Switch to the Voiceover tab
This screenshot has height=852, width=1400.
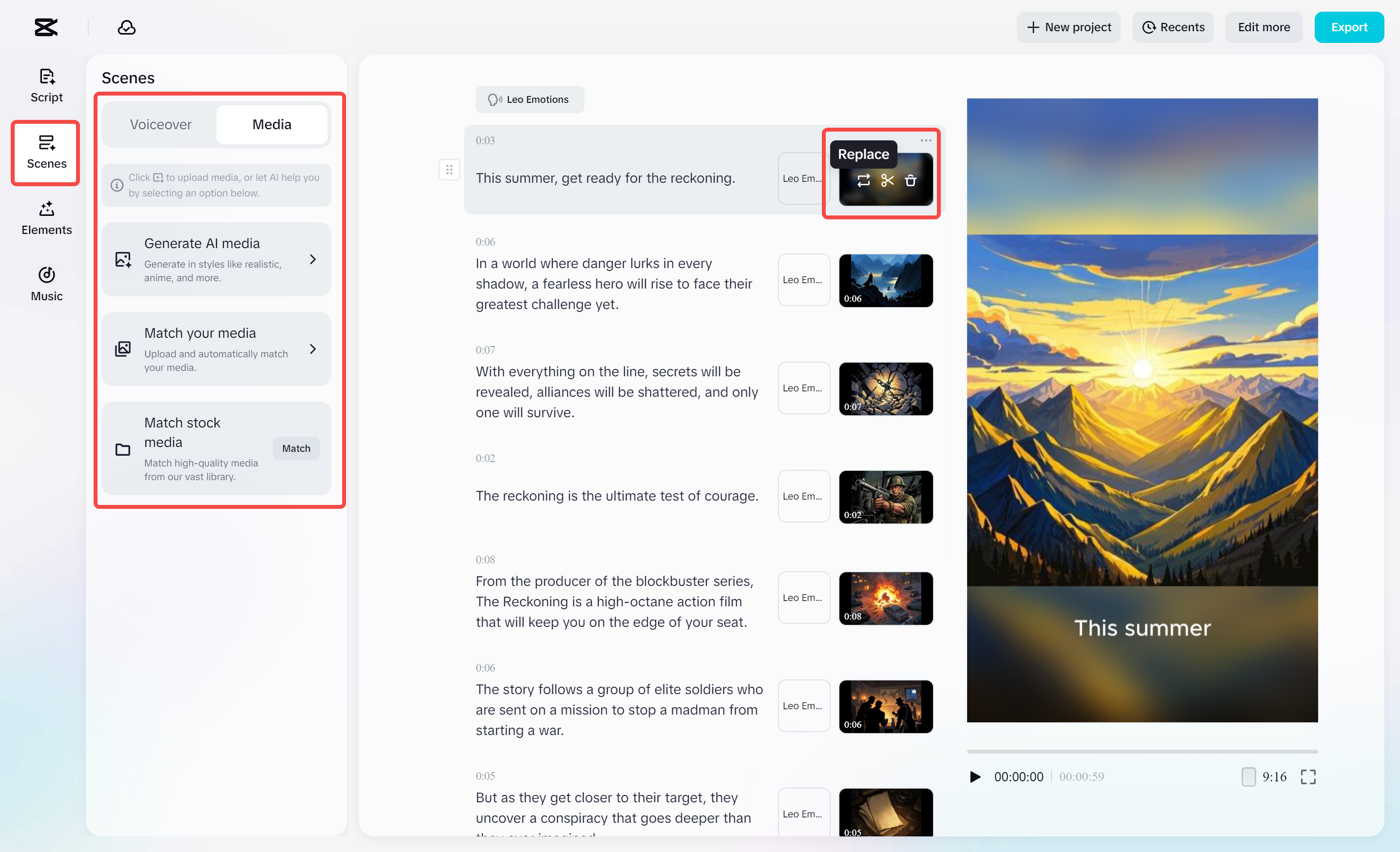click(161, 124)
